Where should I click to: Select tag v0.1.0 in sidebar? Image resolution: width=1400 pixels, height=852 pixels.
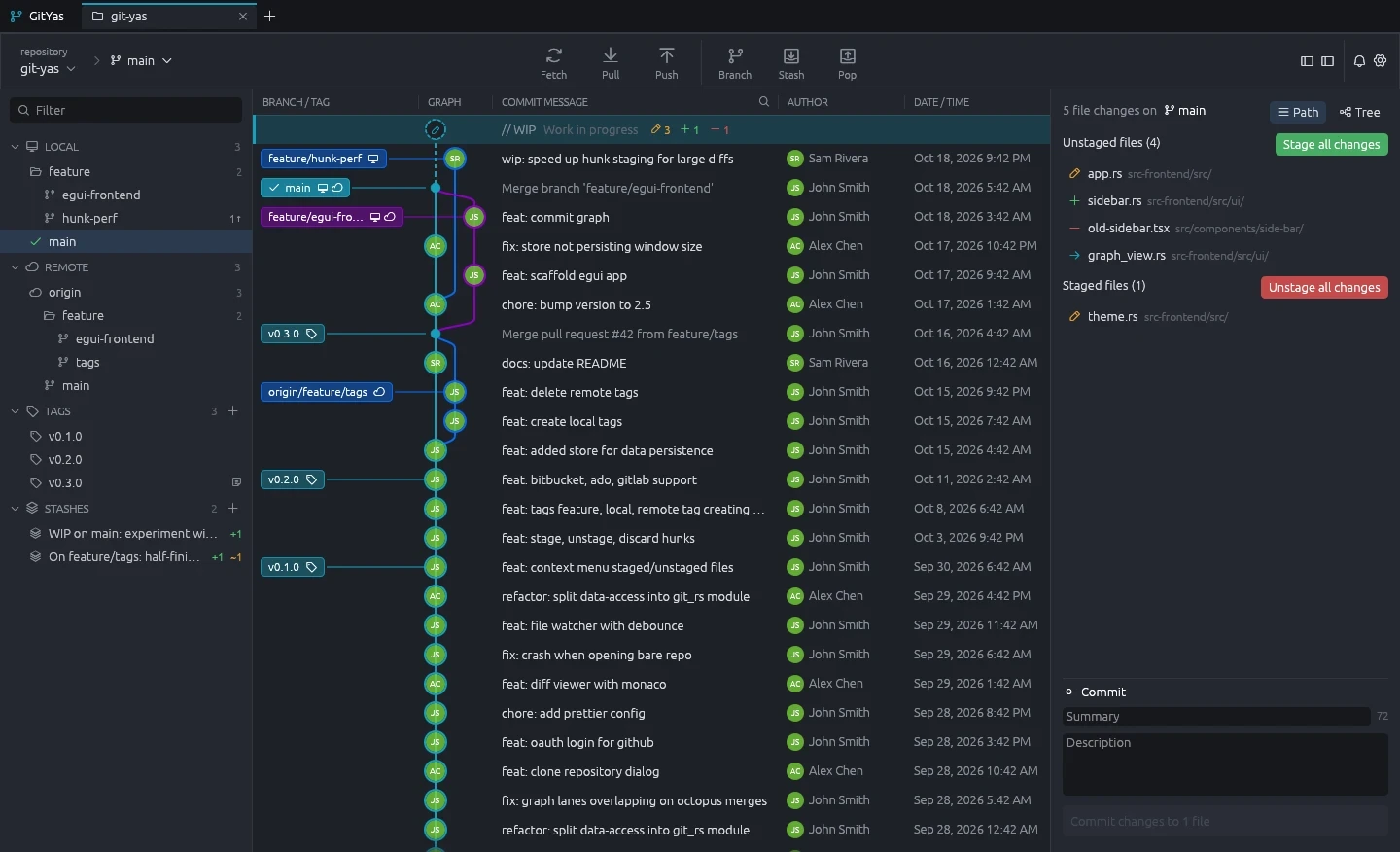point(126,437)
